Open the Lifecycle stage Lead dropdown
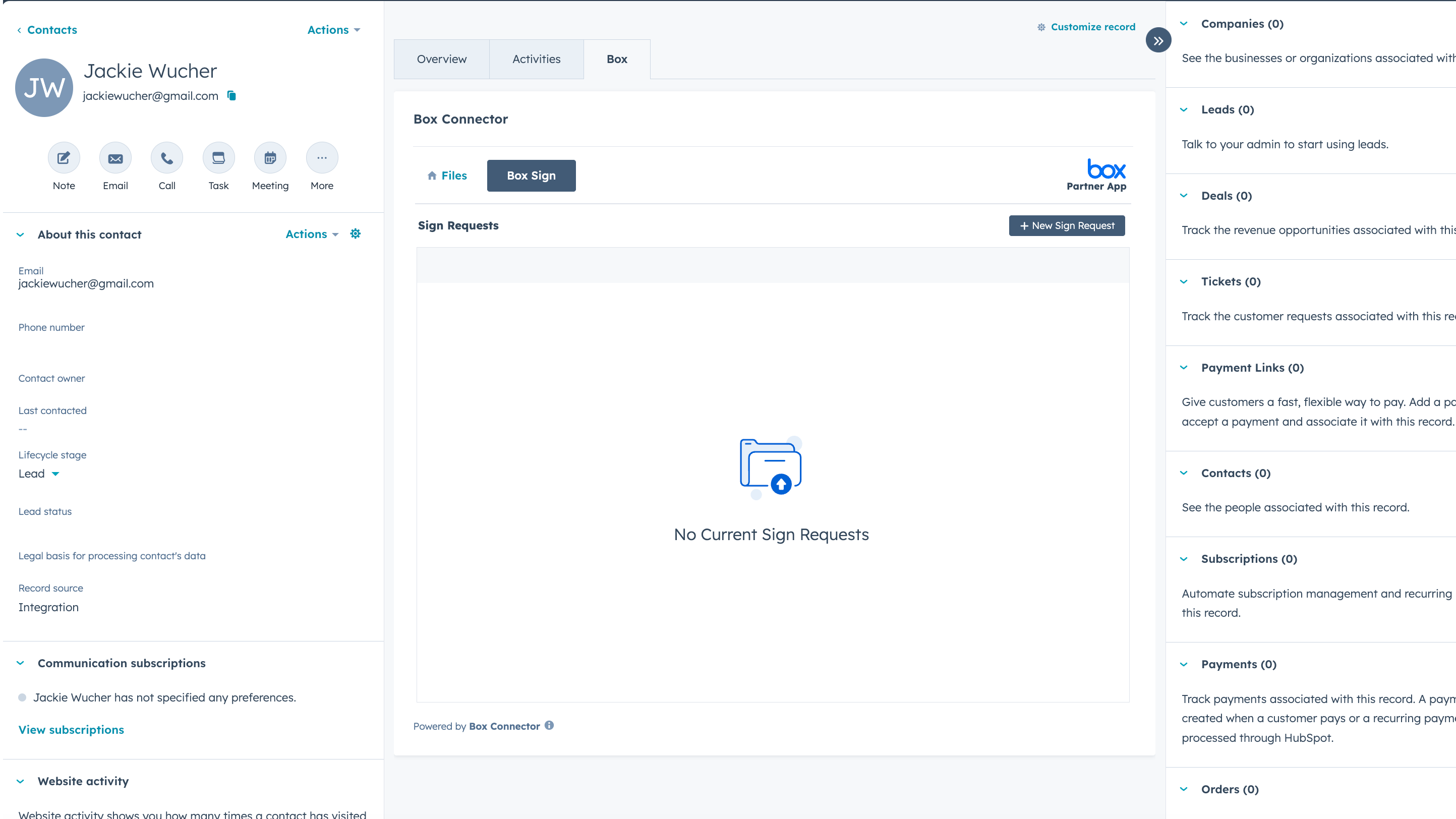This screenshot has height=819, width=1456. tap(38, 474)
